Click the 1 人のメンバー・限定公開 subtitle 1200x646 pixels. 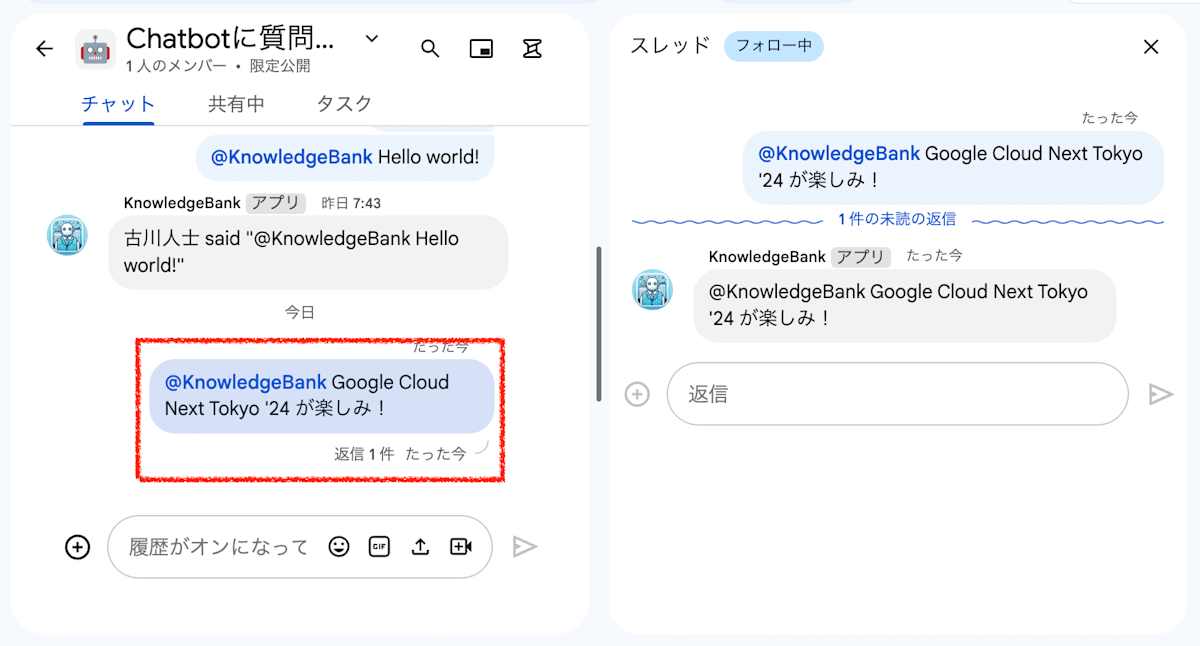(x=218, y=67)
